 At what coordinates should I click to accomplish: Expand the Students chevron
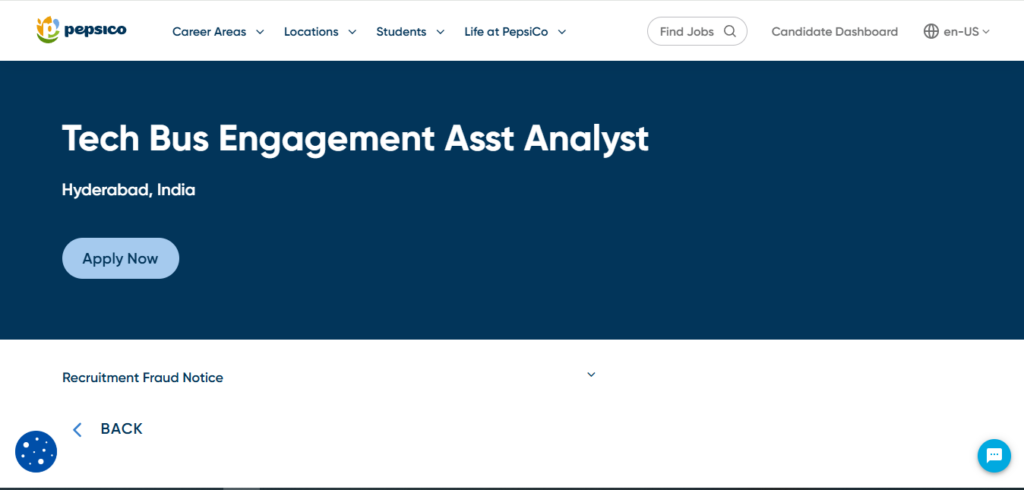tap(440, 31)
